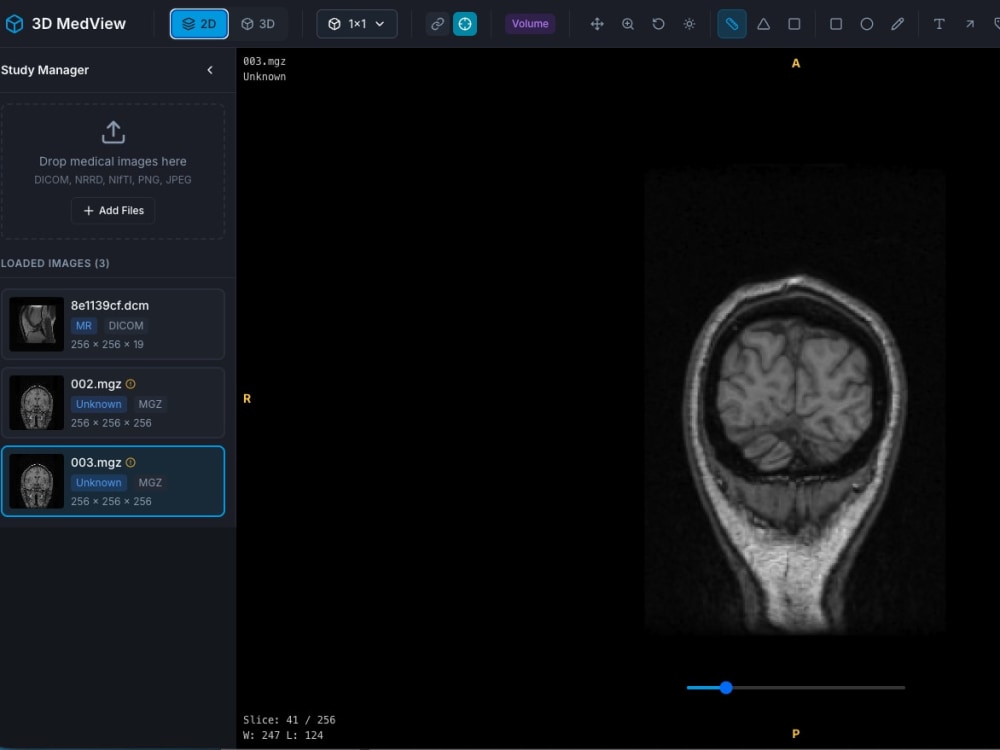Switch to 2D view mode

click(x=199, y=24)
